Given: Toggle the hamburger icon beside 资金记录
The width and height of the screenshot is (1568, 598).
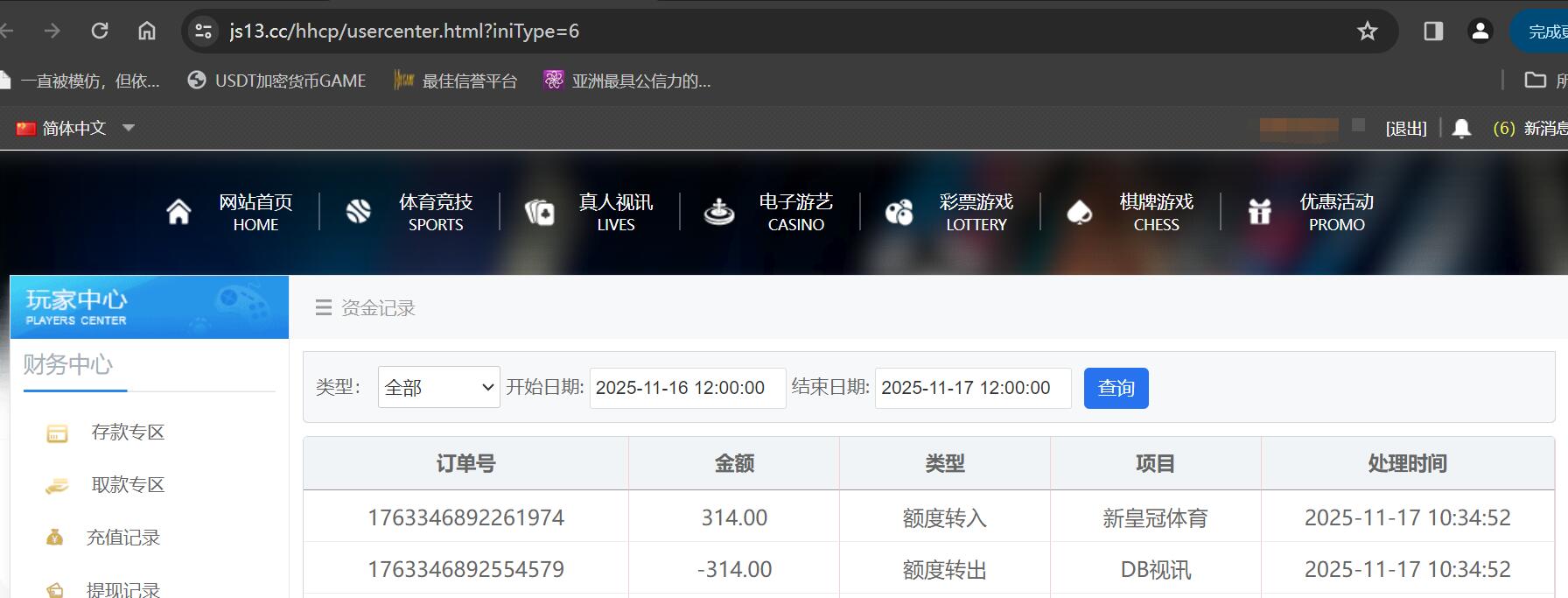Looking at the screenshot, I should [x=324, y=307].
